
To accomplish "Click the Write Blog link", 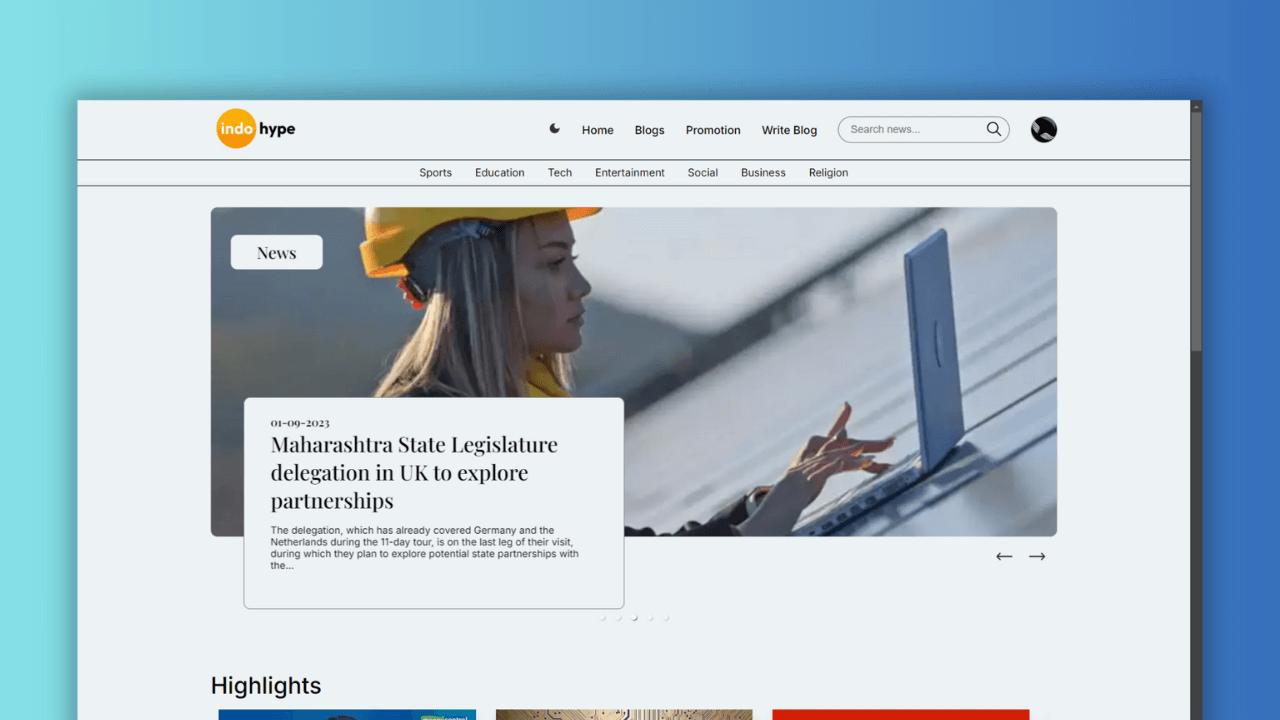I will pos(789,130).
